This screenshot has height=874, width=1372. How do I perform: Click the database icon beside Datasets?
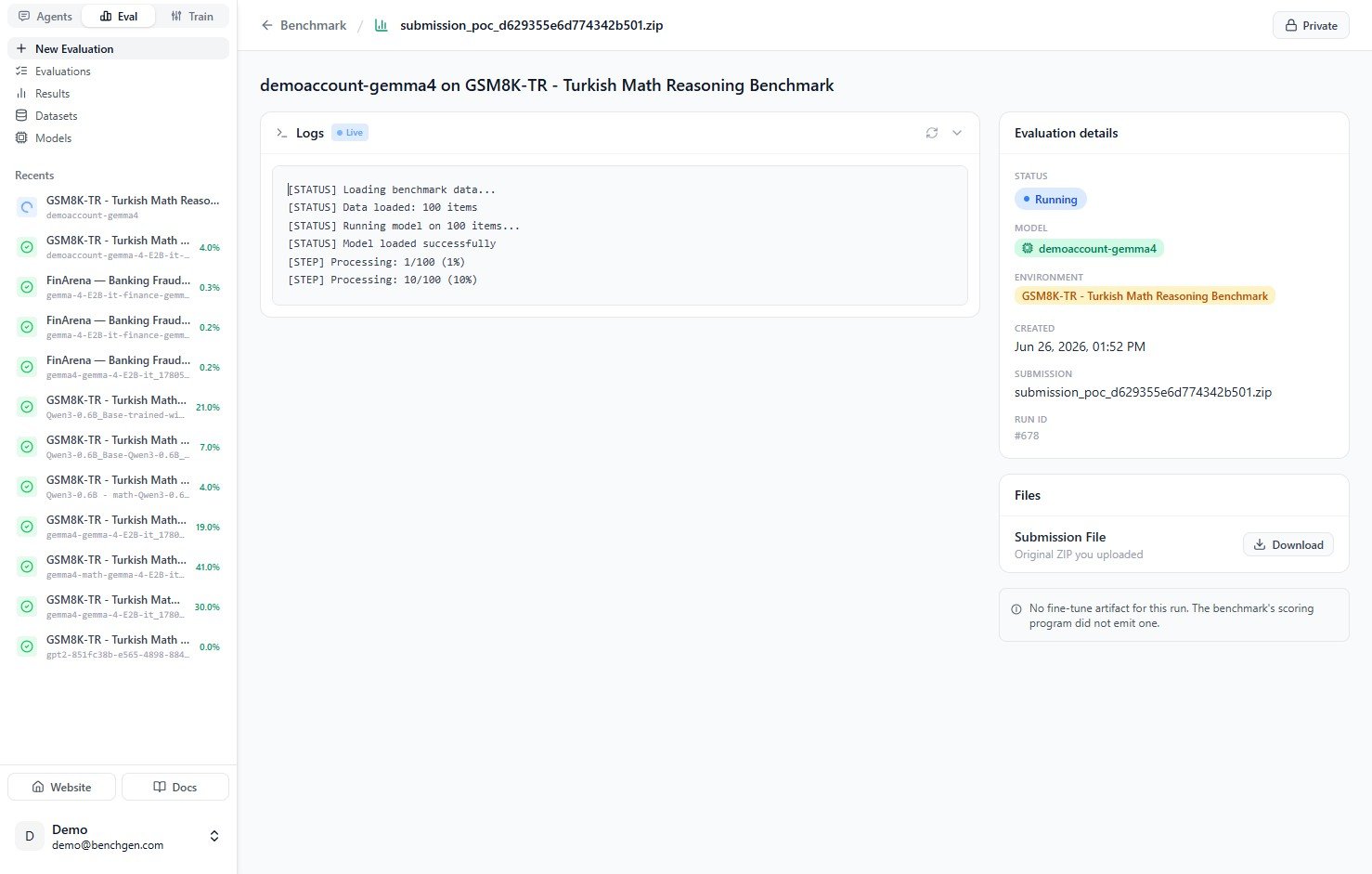click(x=21, y=115)
